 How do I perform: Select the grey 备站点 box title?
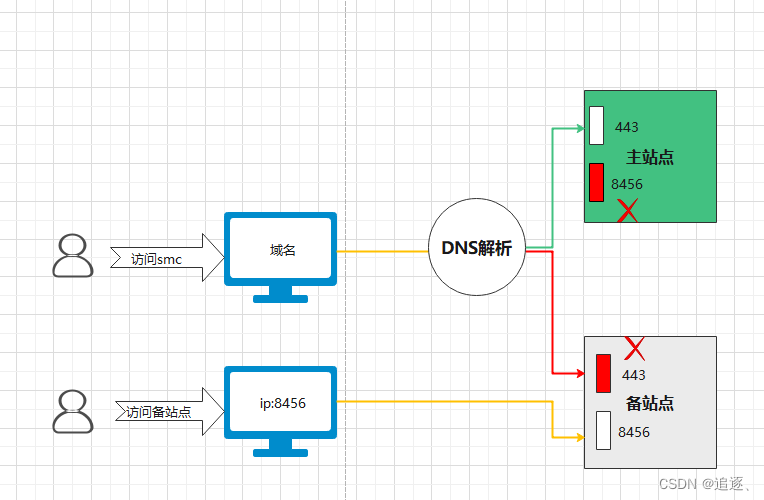(x=650, y=403)
